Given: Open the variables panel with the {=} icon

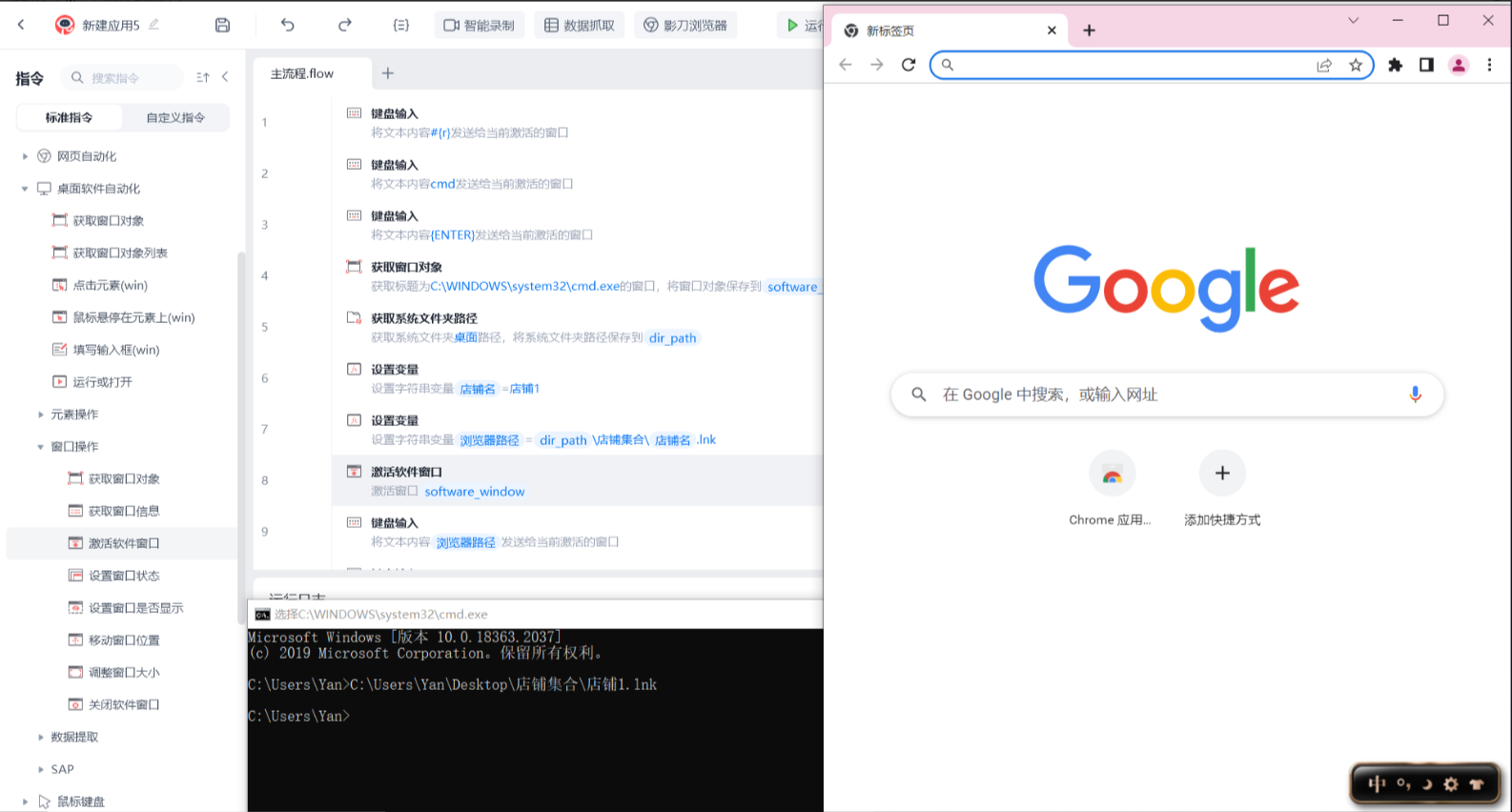Looking at the screenshot, I should point(401,25).
